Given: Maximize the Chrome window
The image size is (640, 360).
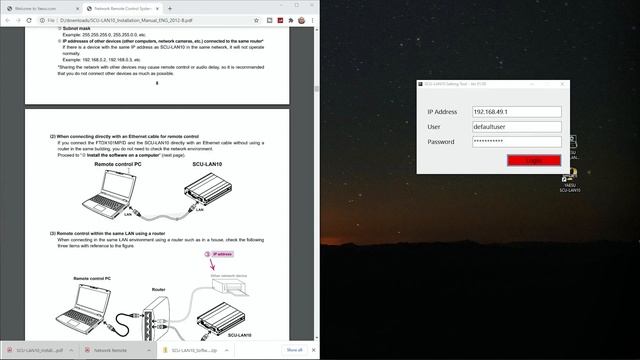Looking at the screenshot, I should click(x=297, y=5).
